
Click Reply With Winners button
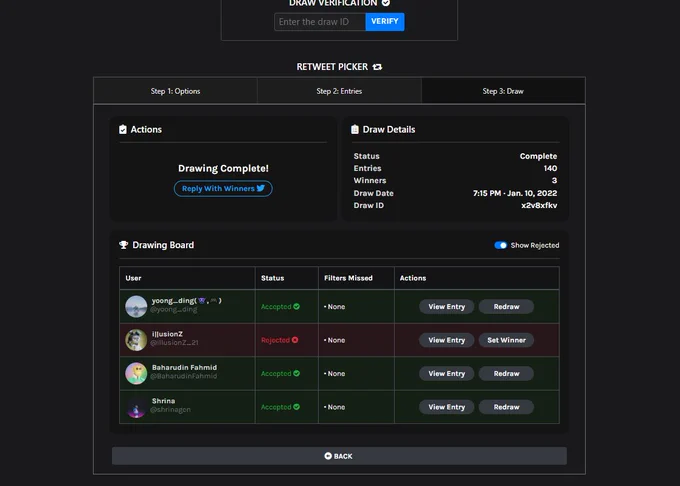[223, 189]
